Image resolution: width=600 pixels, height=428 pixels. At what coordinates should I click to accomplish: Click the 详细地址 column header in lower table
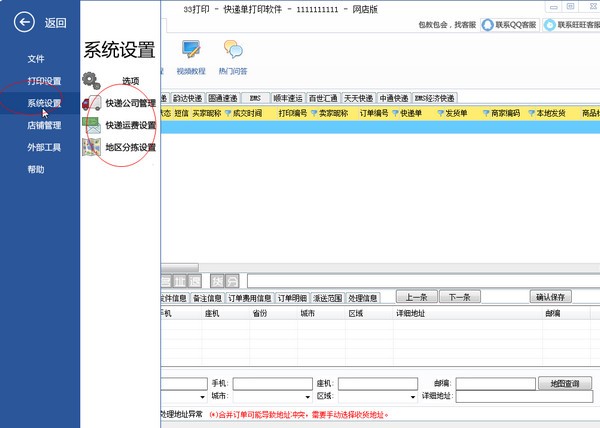pos(411,314)
